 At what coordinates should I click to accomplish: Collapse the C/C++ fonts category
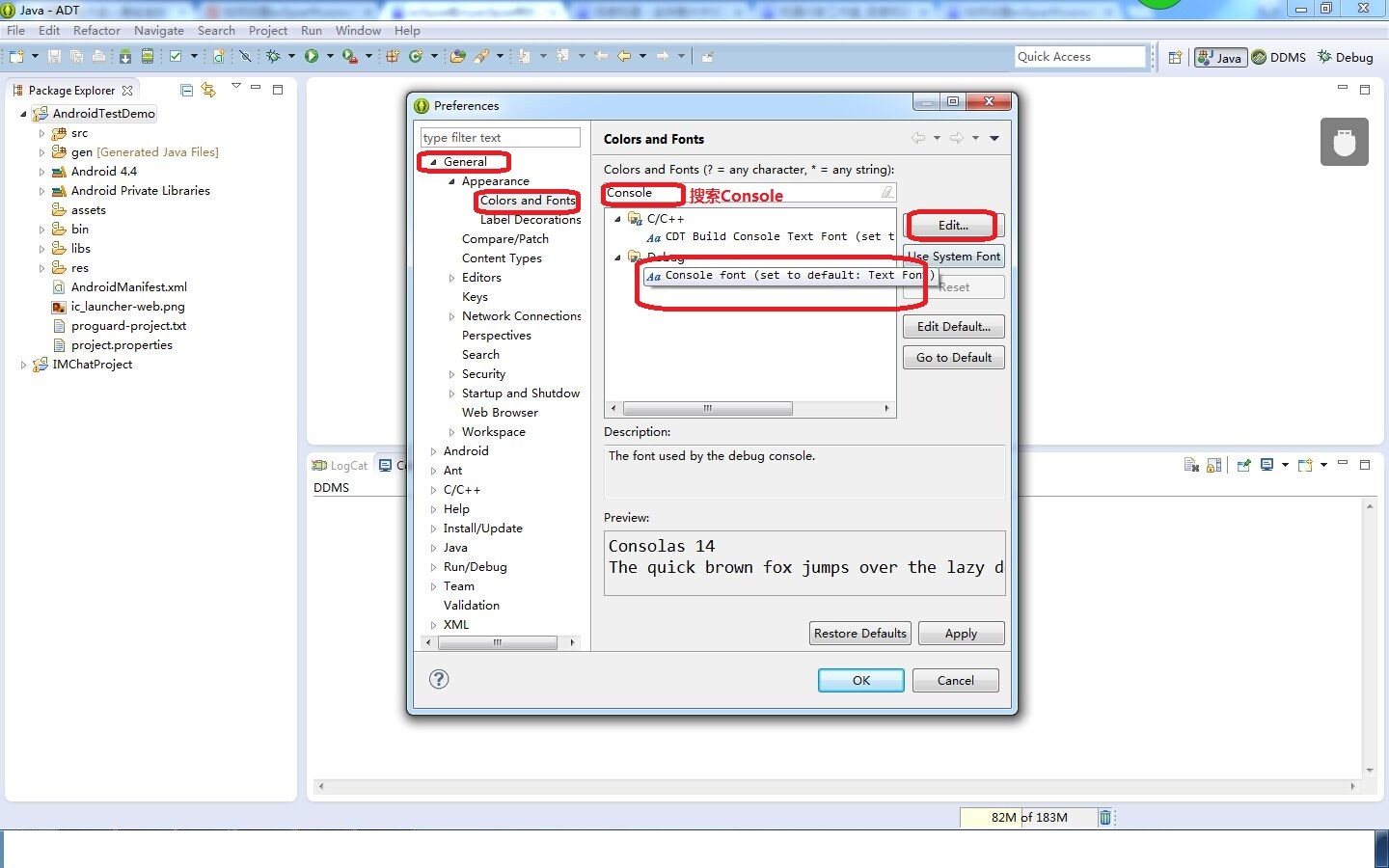[x=617, y=219]
